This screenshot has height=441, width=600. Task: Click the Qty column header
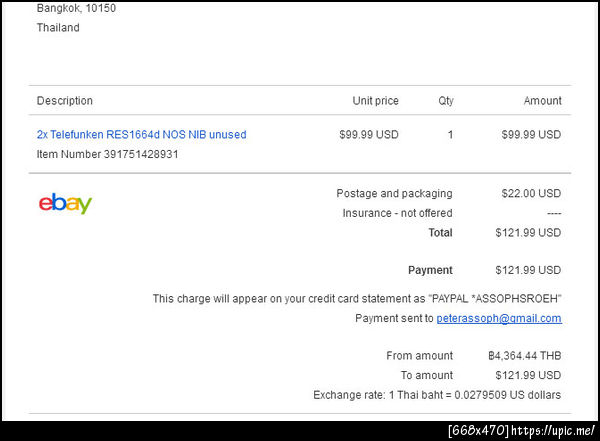[445, 101]
